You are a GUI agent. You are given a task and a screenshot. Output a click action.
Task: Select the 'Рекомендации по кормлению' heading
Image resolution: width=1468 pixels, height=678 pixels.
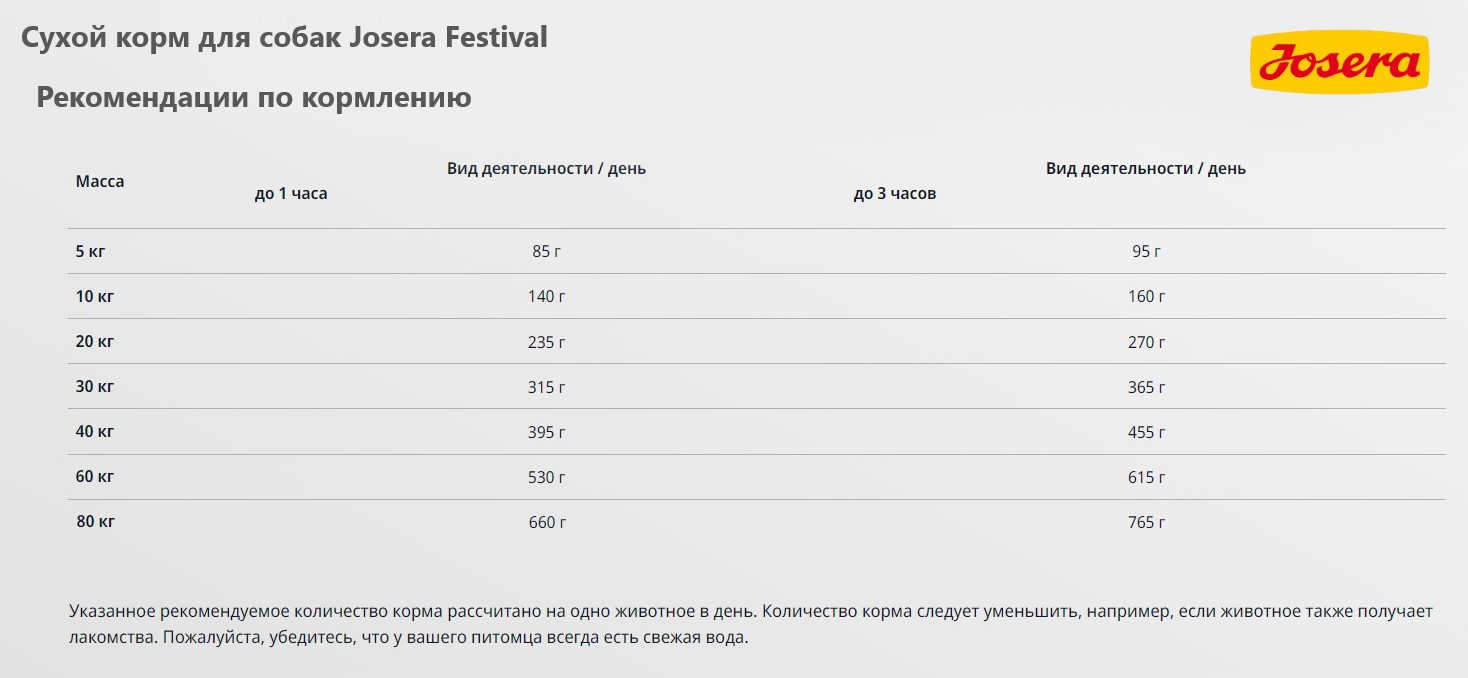click(x=254, y=98)
